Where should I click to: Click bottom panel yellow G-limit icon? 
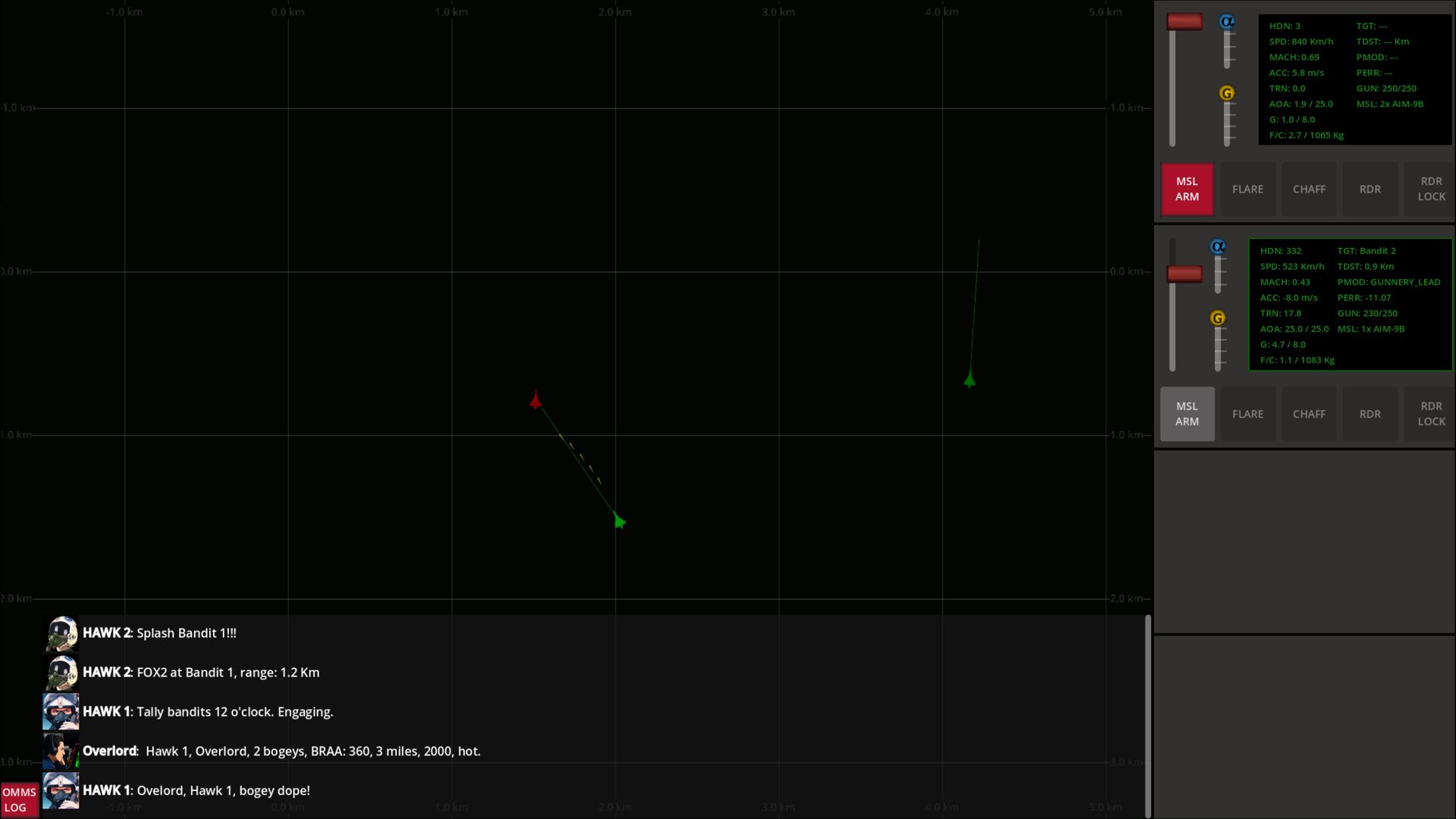(1217, 318)
